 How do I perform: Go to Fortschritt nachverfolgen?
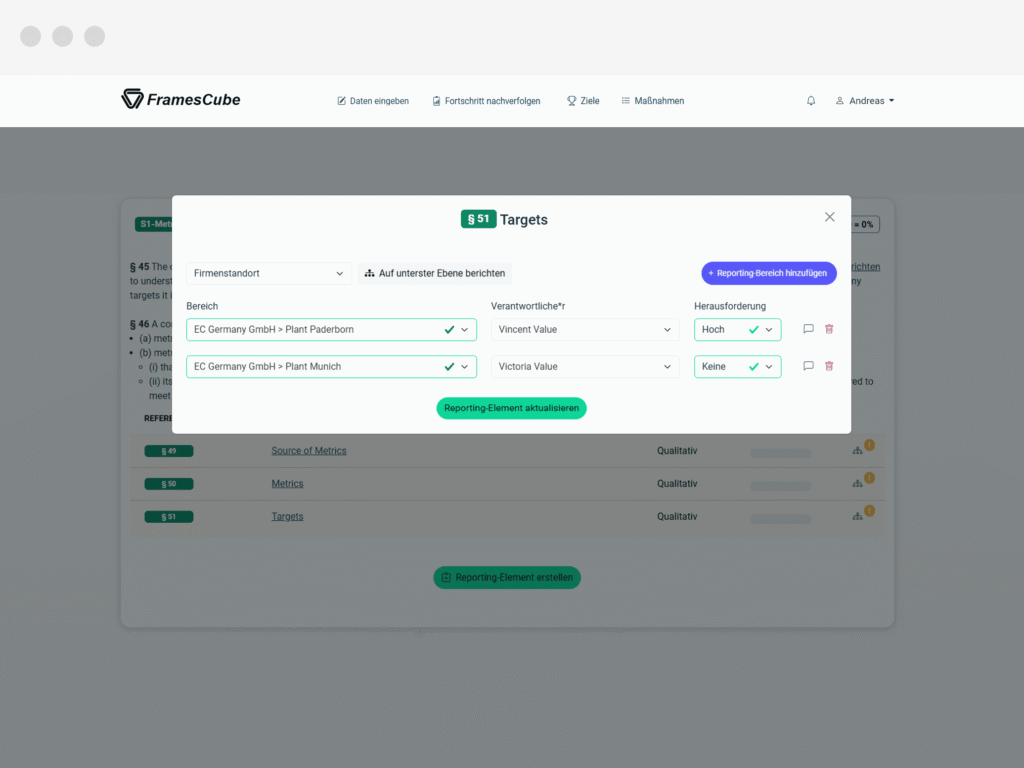pos(487,101)
